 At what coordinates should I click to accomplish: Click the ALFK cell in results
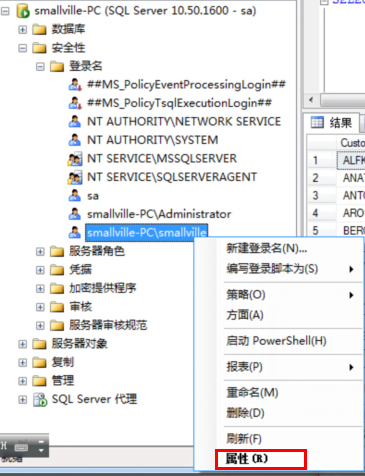click(351, 160)
